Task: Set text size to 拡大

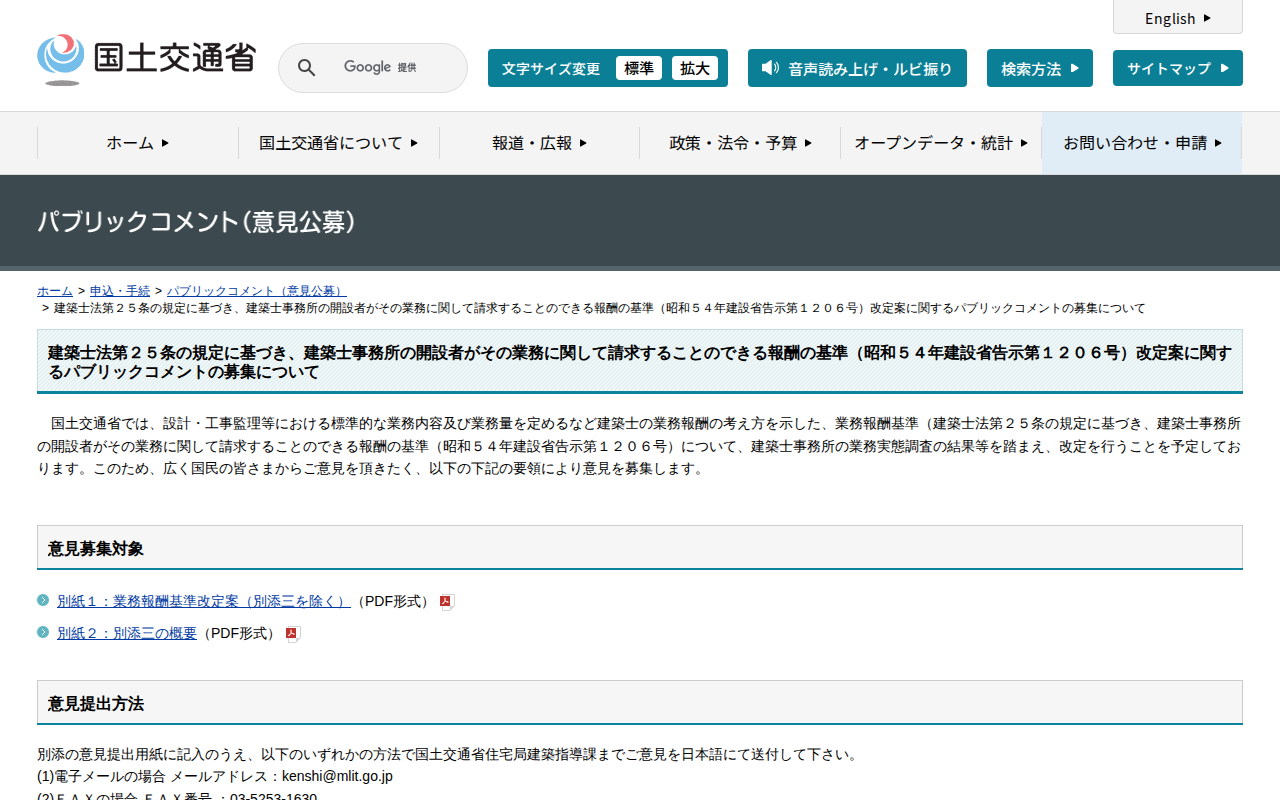Action: coord(694,68)
